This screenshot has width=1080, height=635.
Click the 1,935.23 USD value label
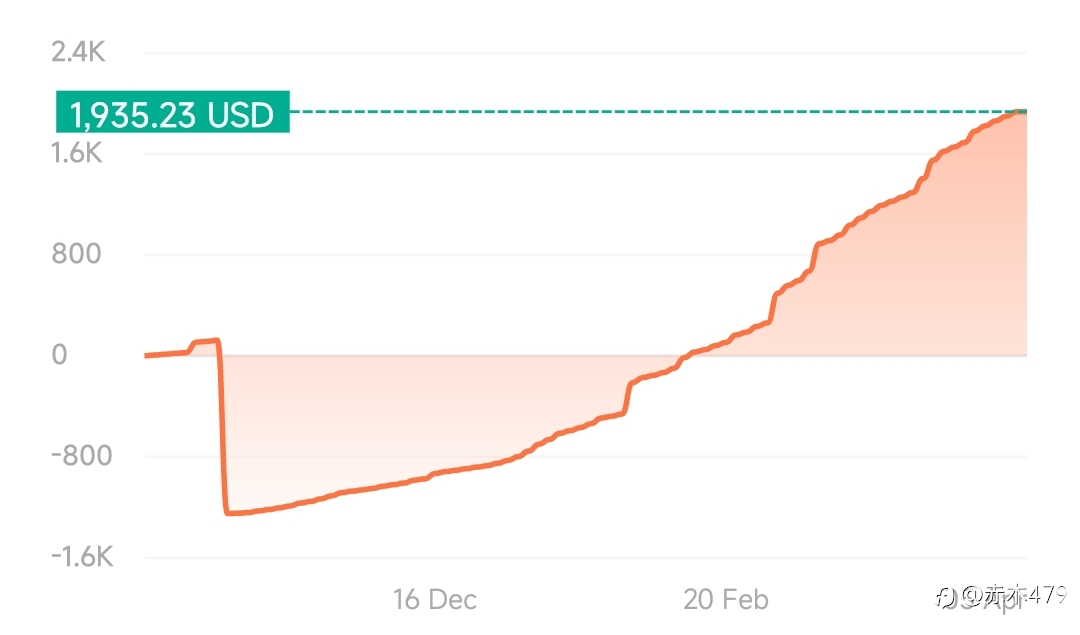(x=172, y=112)
